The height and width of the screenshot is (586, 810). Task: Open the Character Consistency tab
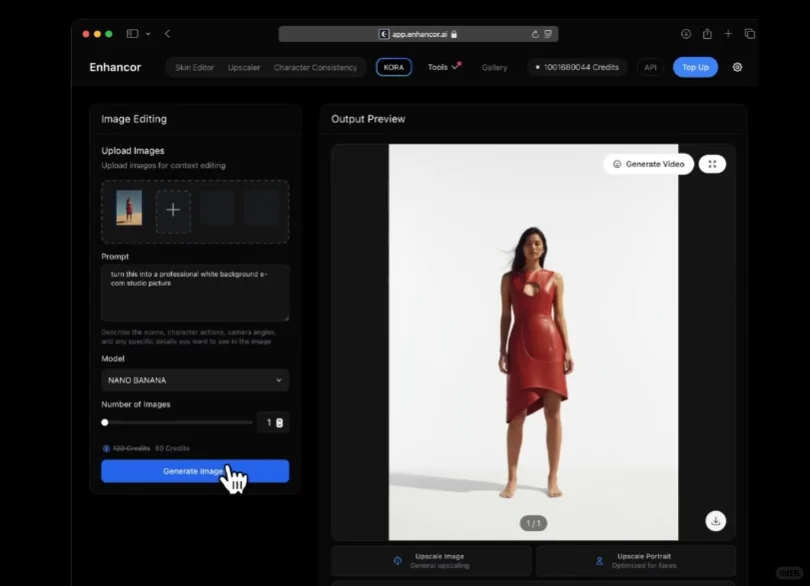[x=315, y=67]
